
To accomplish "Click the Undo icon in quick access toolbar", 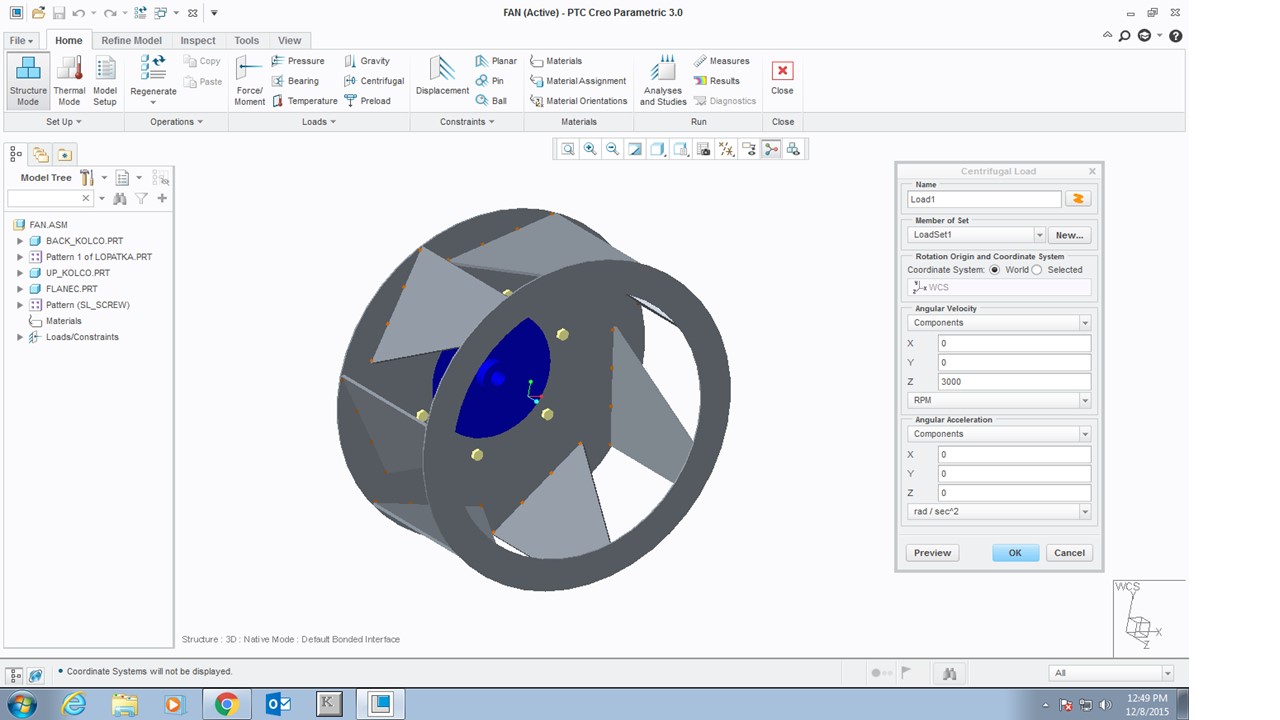I will pos(78,13).
